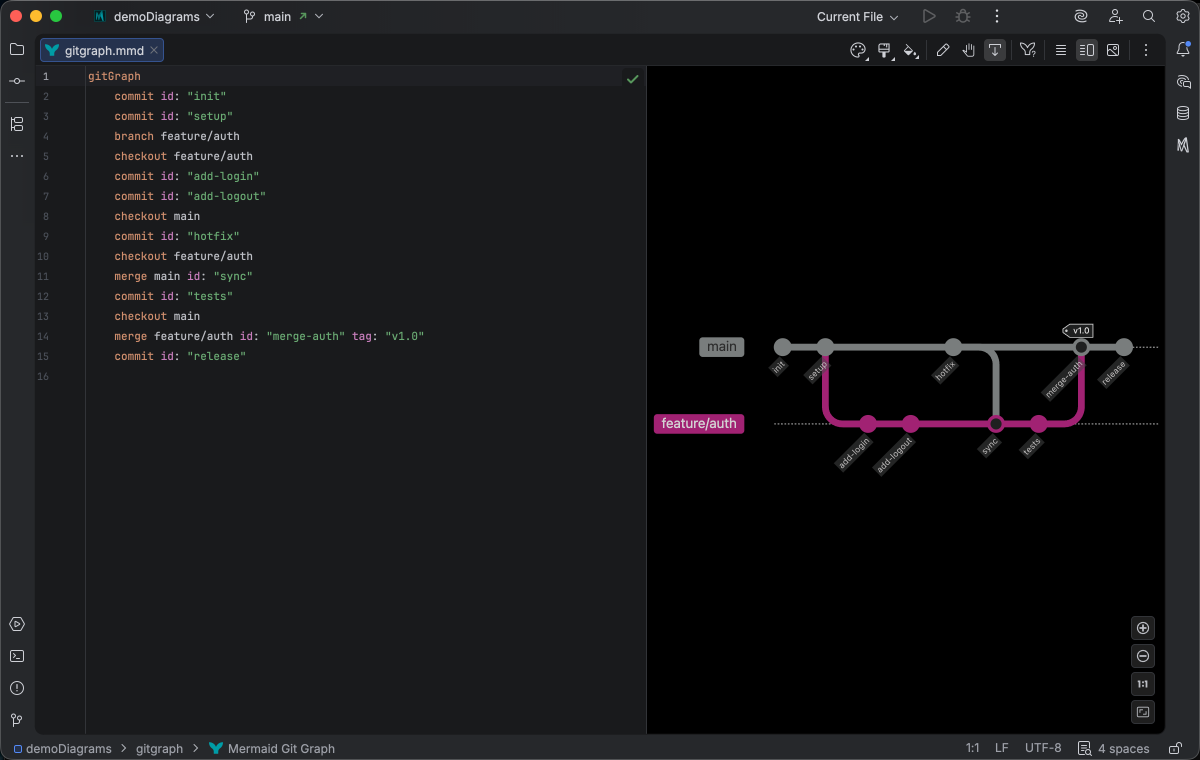The height and width of the screenshot is (760, 1200).
Task: Click line number 9 in the gutter
Action: tap(45, 236)
